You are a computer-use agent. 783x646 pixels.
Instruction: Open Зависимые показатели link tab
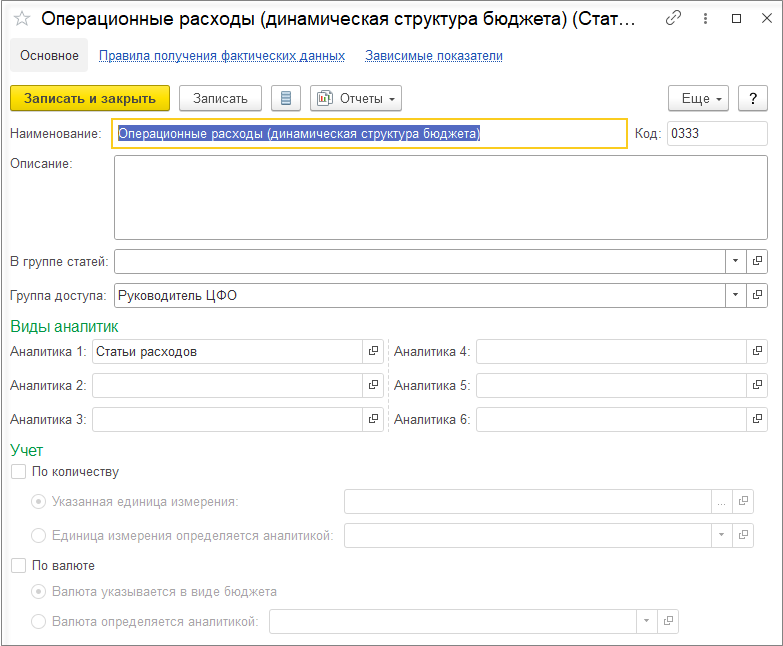click(x=433, y=55)
